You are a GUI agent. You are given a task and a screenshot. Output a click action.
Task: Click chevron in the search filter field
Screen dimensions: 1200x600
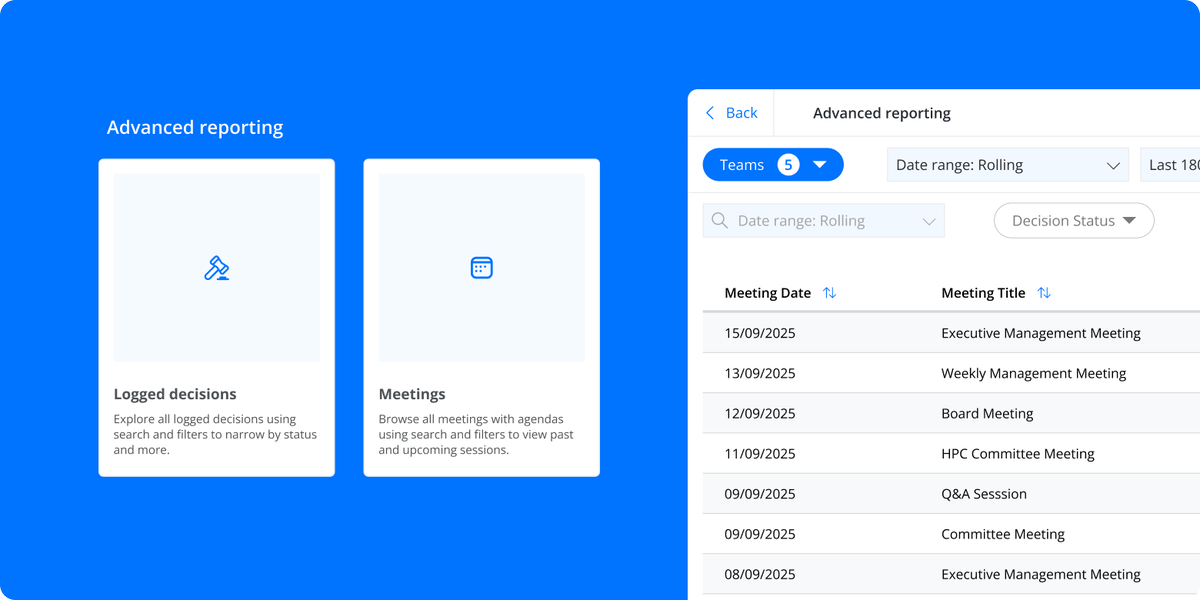[929, 221]
